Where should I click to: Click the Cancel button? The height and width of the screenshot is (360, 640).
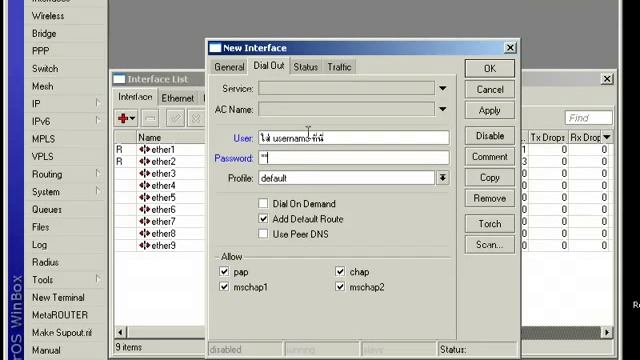[490, 89]
